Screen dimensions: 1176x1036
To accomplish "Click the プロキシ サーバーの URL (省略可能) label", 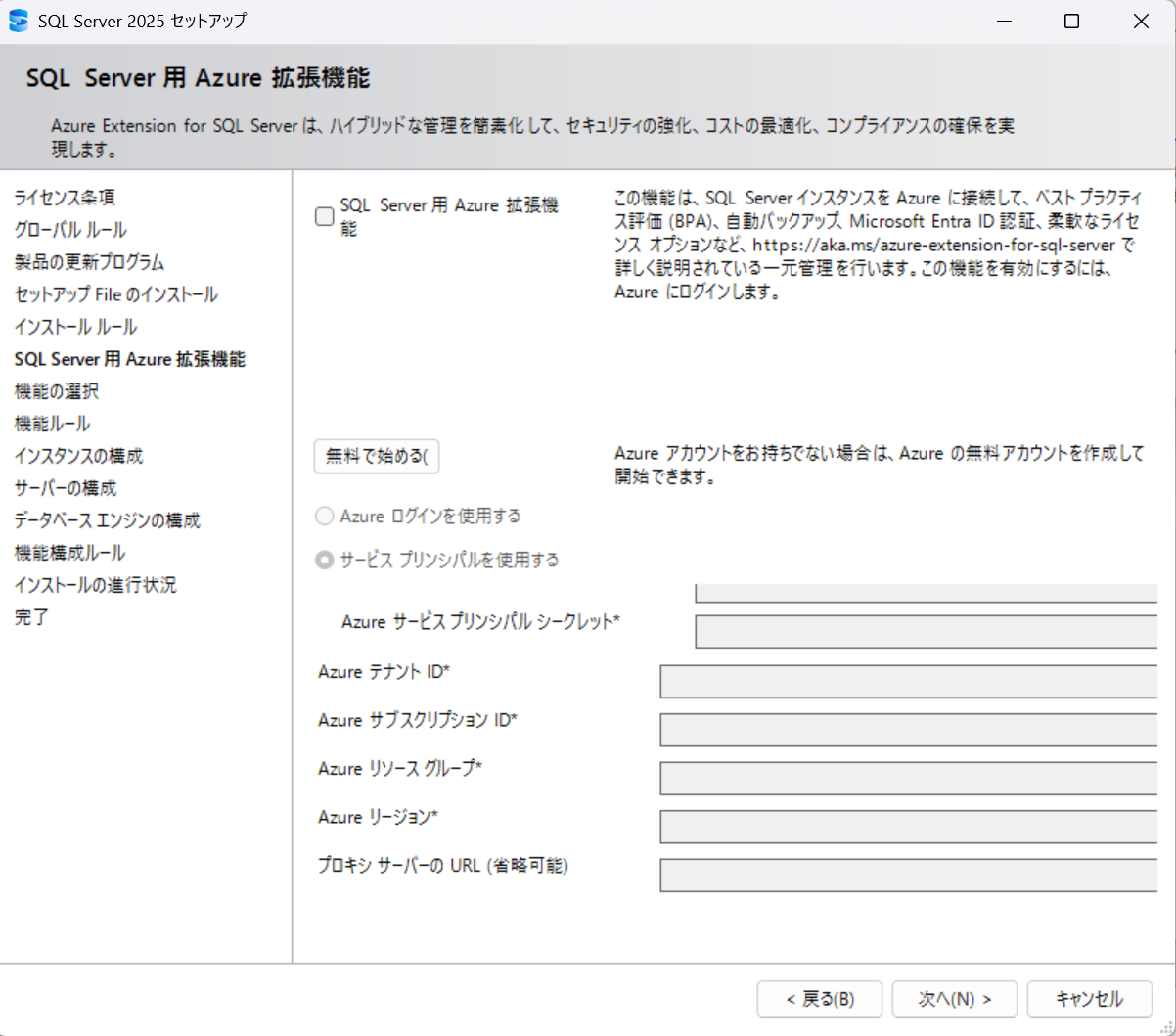I will [443, 866].
